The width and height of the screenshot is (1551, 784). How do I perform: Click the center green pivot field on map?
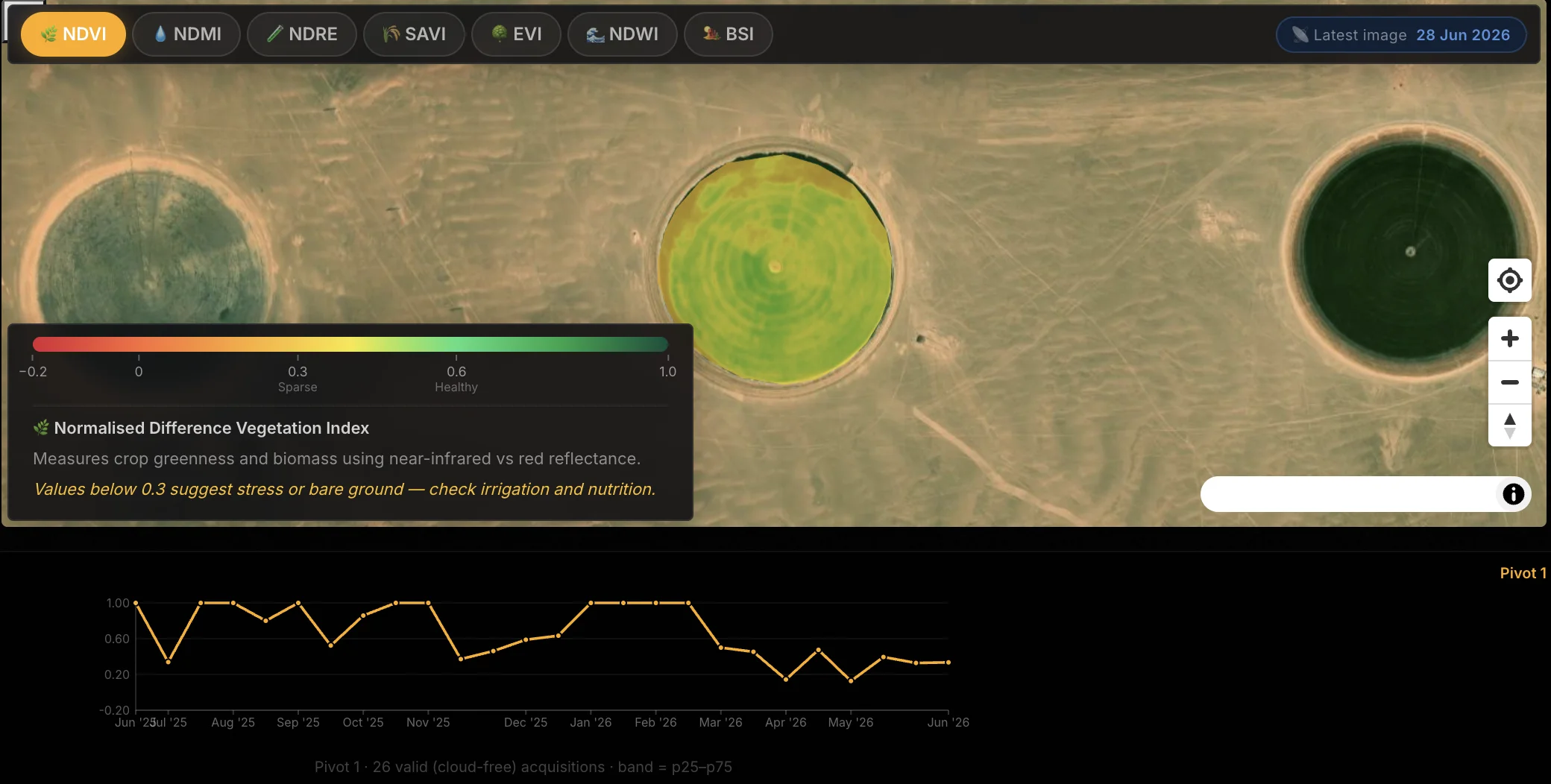coord(775,268)
